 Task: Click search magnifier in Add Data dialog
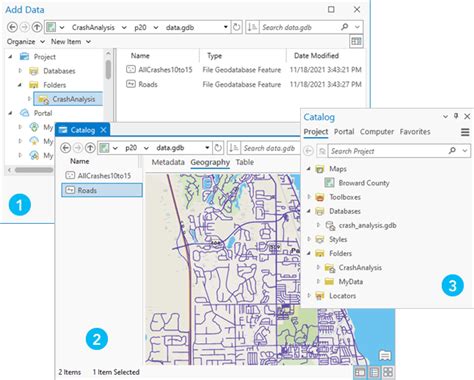[345, 27]
